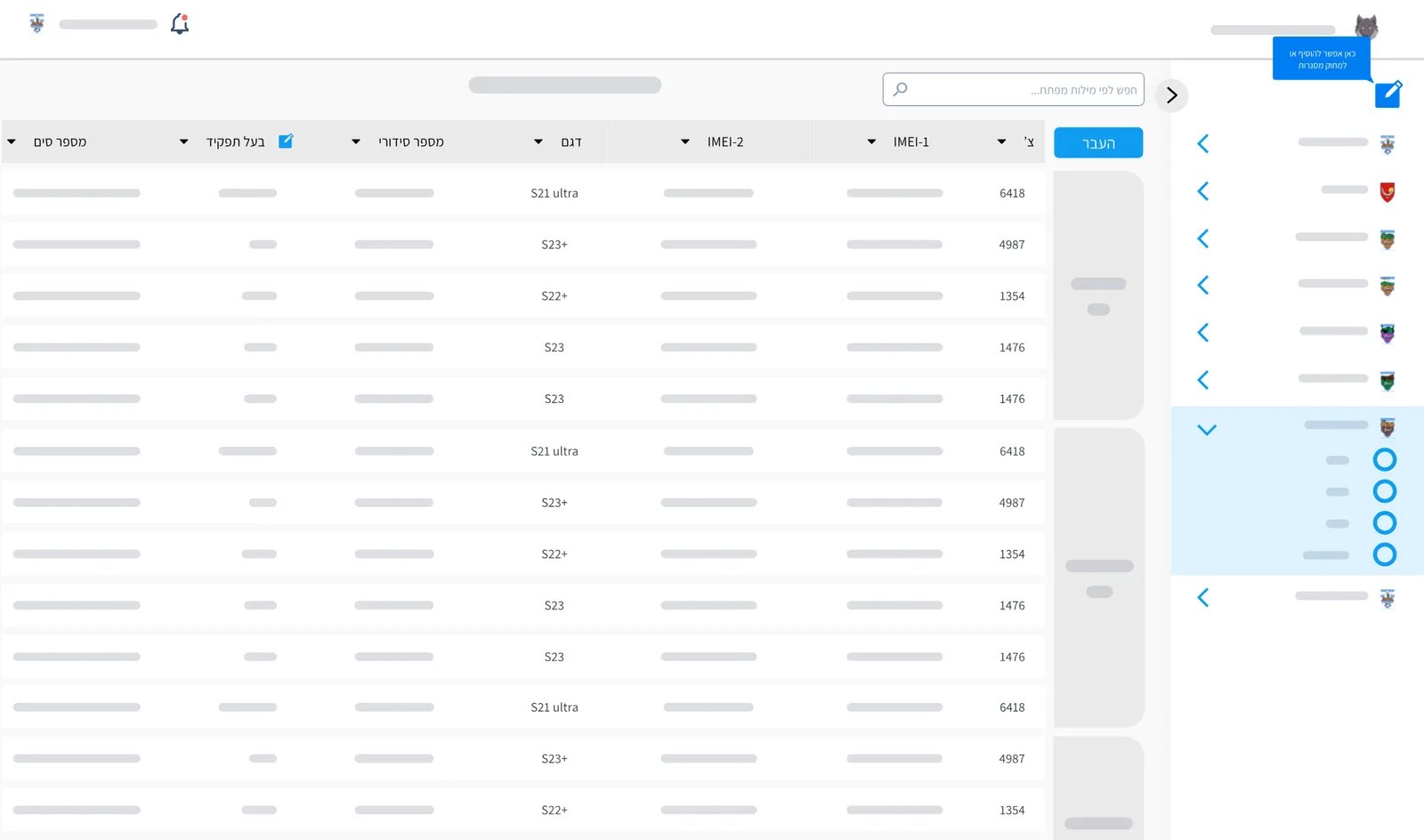The image size is (1424, 840).
Task: Open the מספר סידורי column dropdown
Action: point(356,142)
